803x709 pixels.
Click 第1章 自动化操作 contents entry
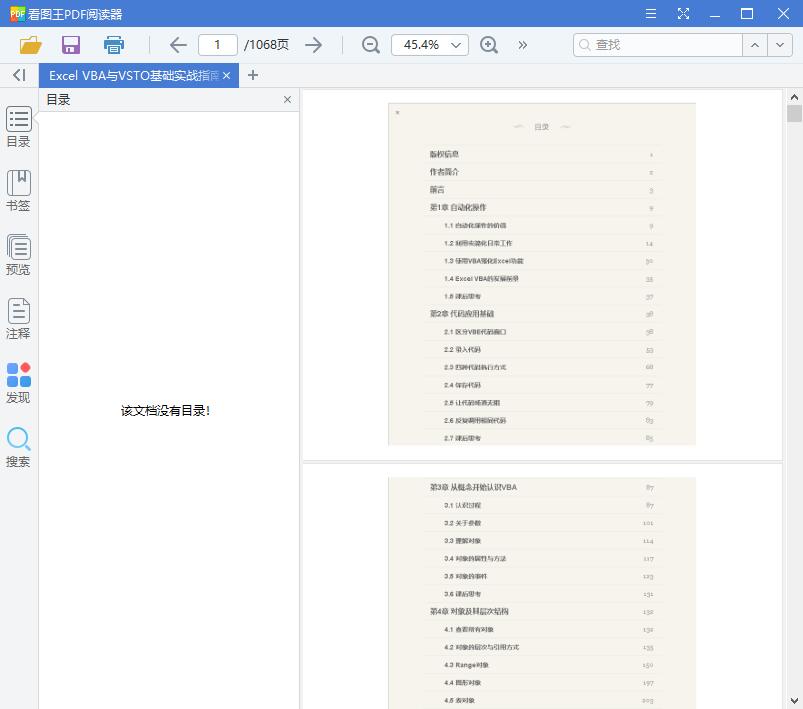pos(458,207)
